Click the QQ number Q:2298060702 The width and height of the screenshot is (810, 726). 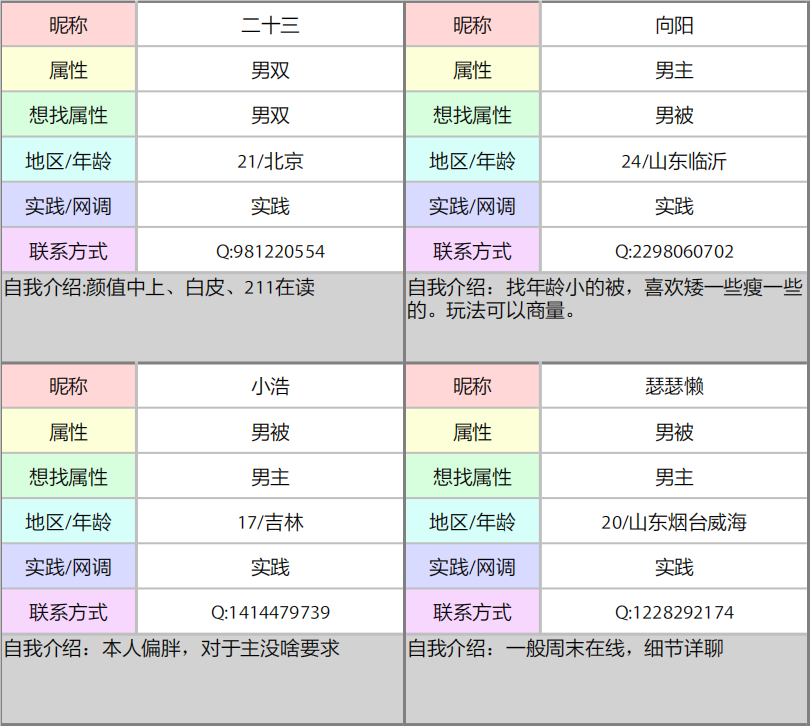(x=675, y=250)
